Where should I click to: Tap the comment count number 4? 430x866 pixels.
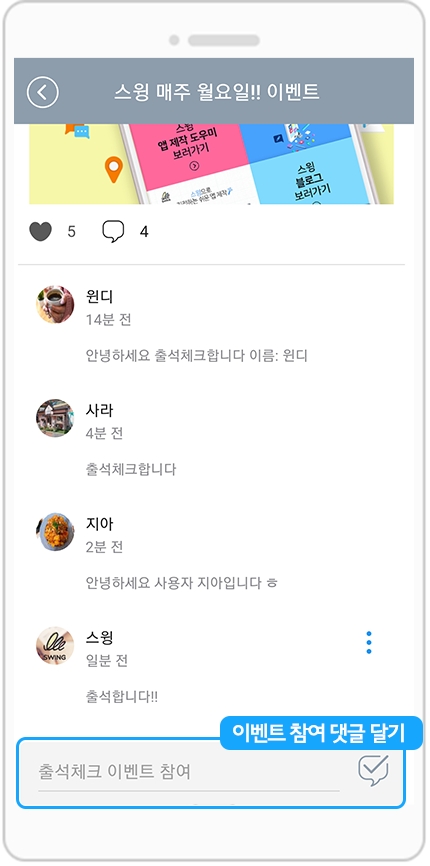[144, 232]
